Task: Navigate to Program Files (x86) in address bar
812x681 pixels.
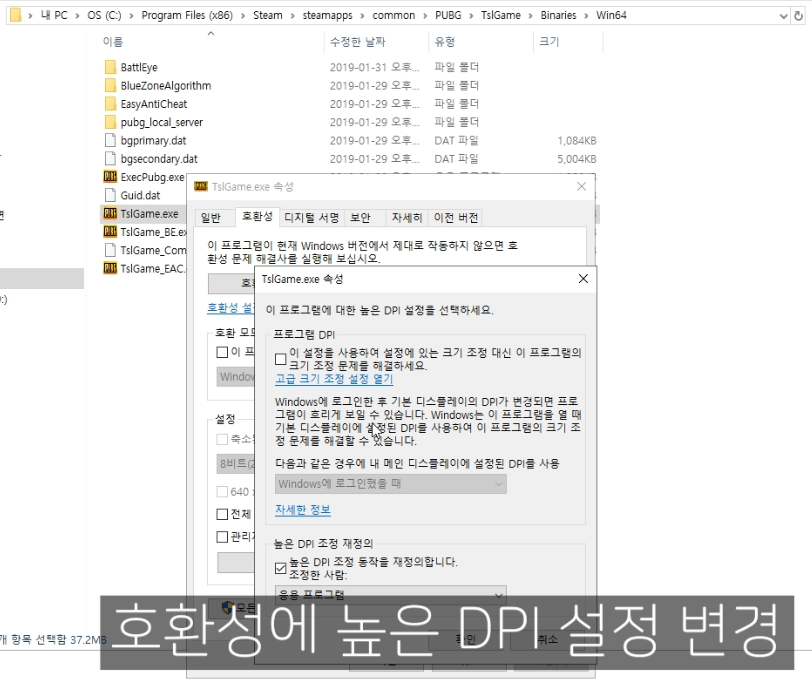Action: [x=187, y=16]
